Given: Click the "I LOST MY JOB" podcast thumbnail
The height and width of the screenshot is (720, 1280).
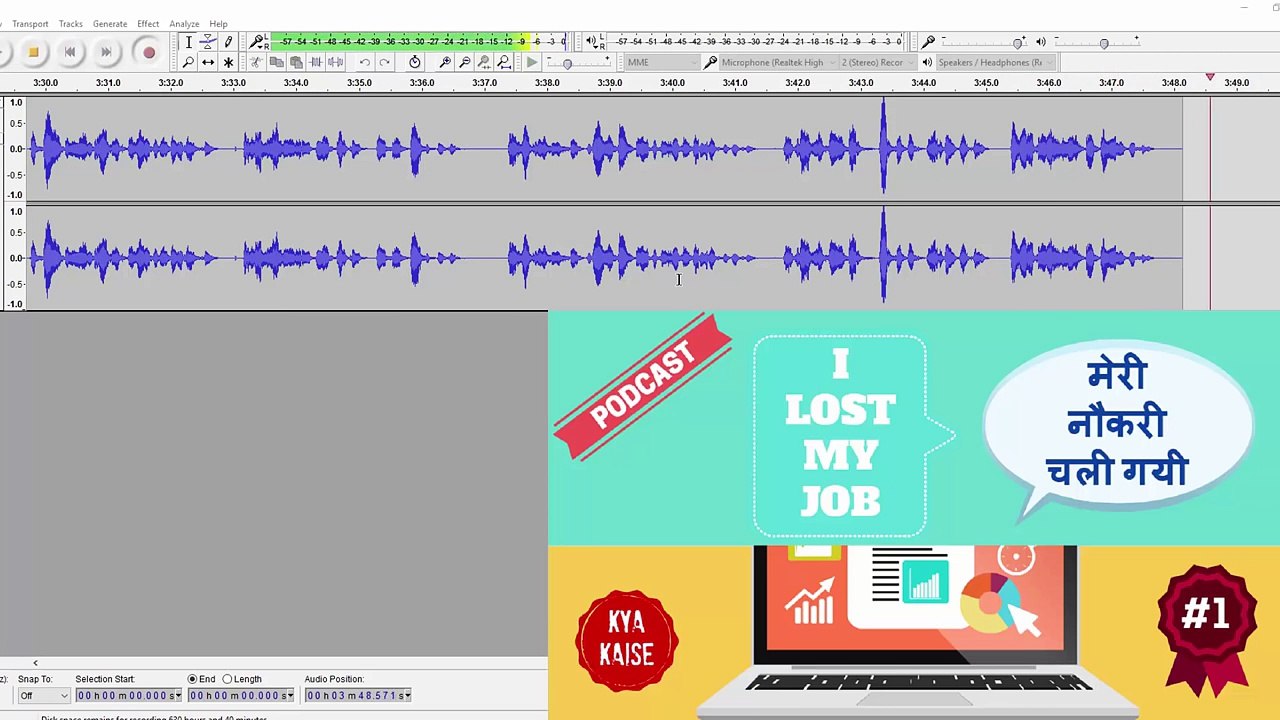Looking at the screenshot, I should (x=914, y=515).
